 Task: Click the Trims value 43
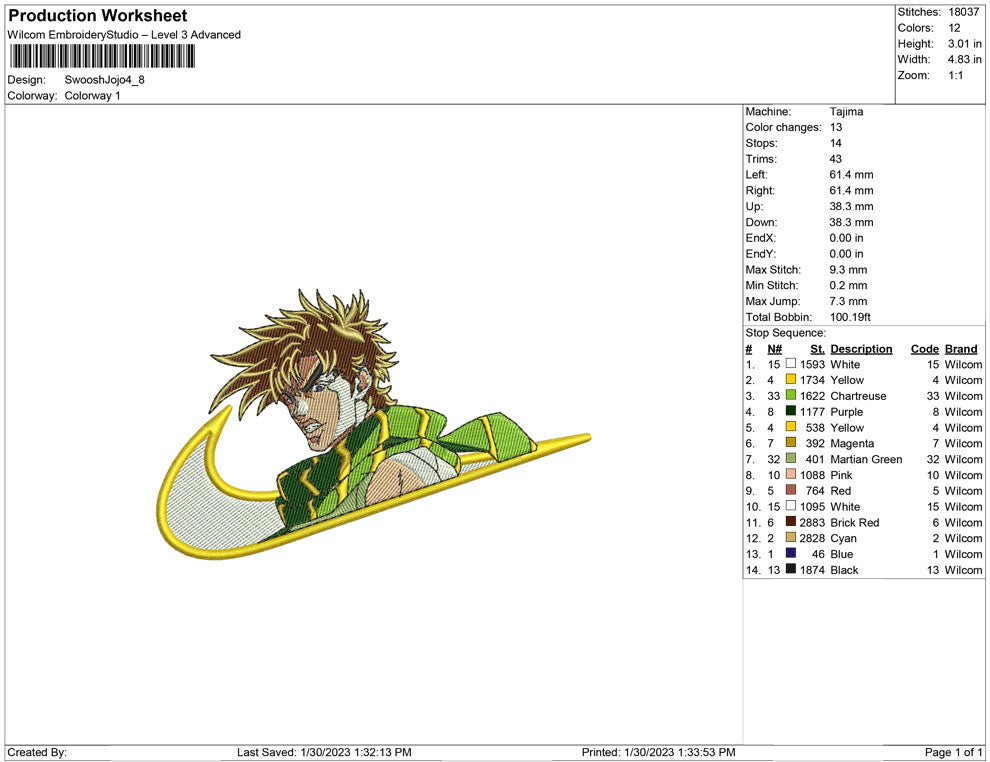836,158
